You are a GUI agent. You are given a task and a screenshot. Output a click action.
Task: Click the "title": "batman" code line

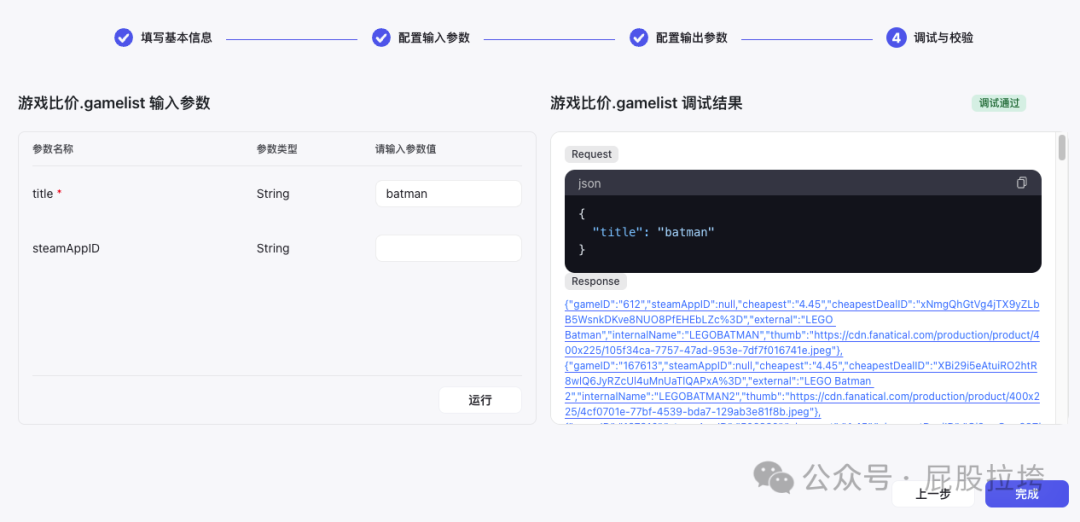tap(653, 232)
